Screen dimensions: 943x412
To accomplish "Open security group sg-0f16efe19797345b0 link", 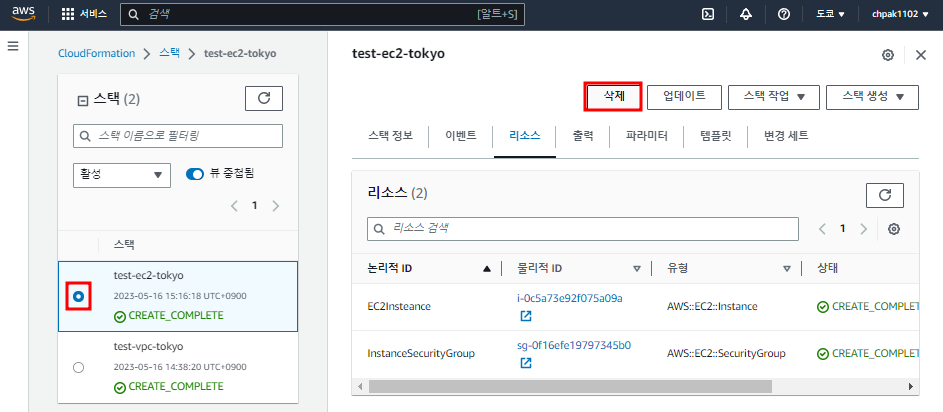I will tap(574, 345).
